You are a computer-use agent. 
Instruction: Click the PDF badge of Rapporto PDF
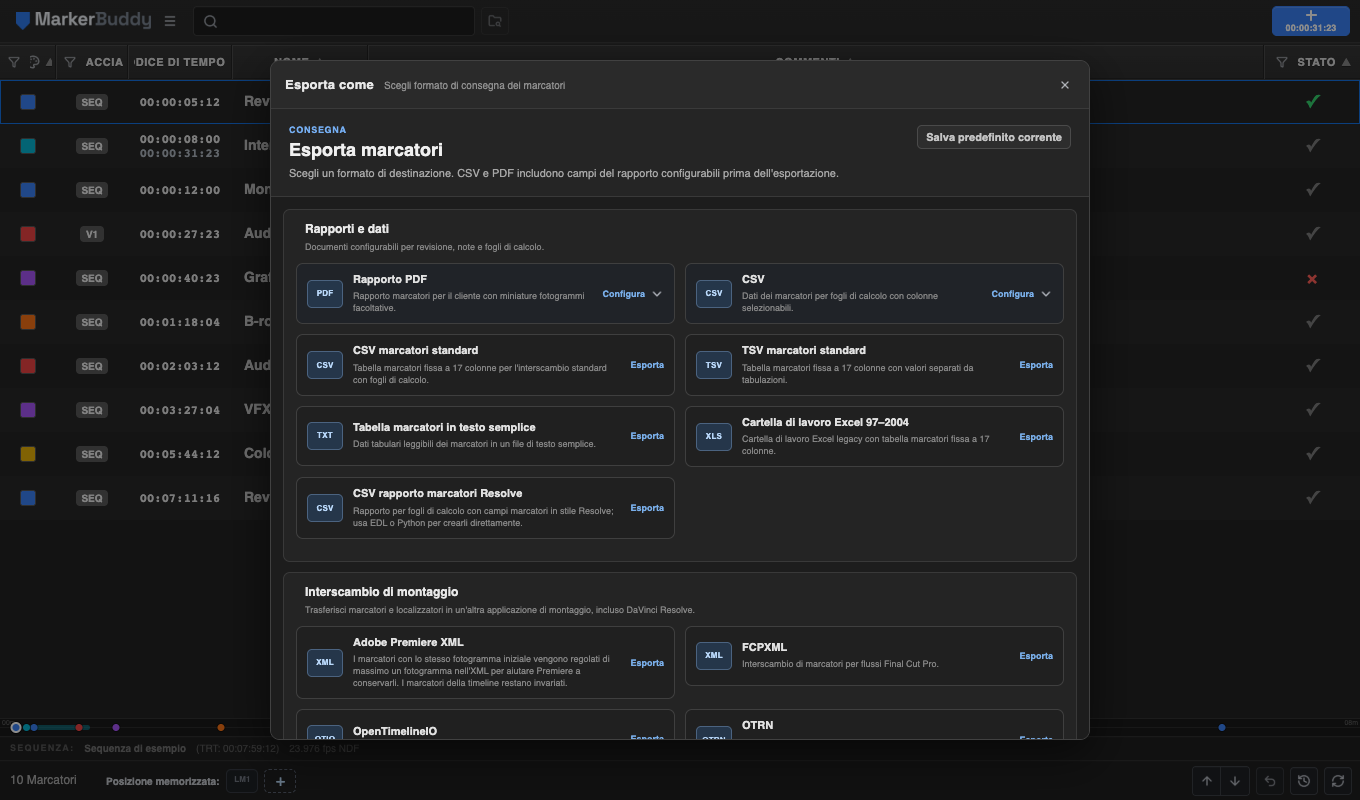[325, 294]
